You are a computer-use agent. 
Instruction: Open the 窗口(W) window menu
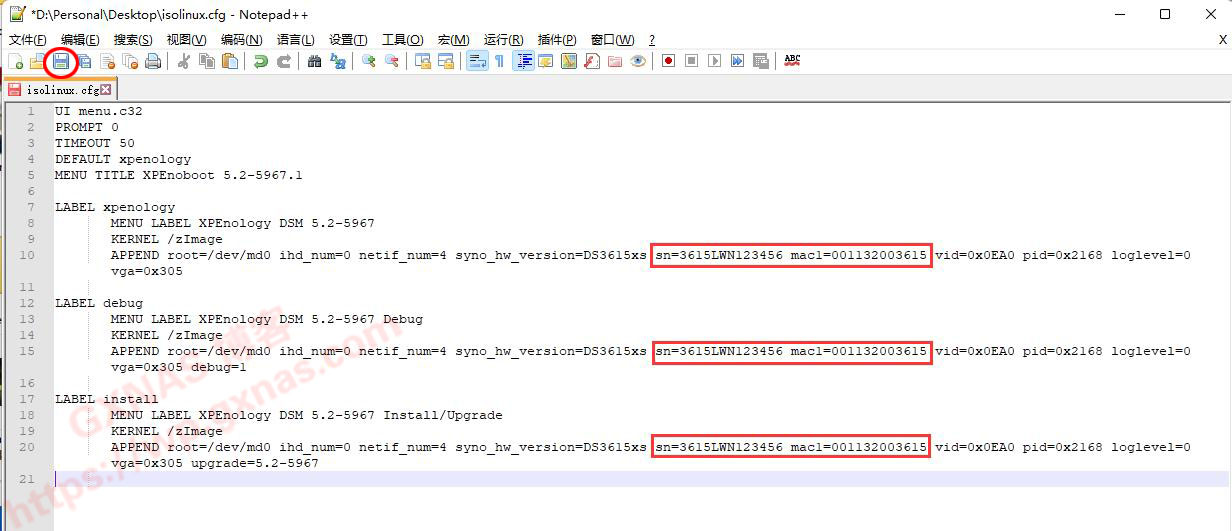click(612, 40)
